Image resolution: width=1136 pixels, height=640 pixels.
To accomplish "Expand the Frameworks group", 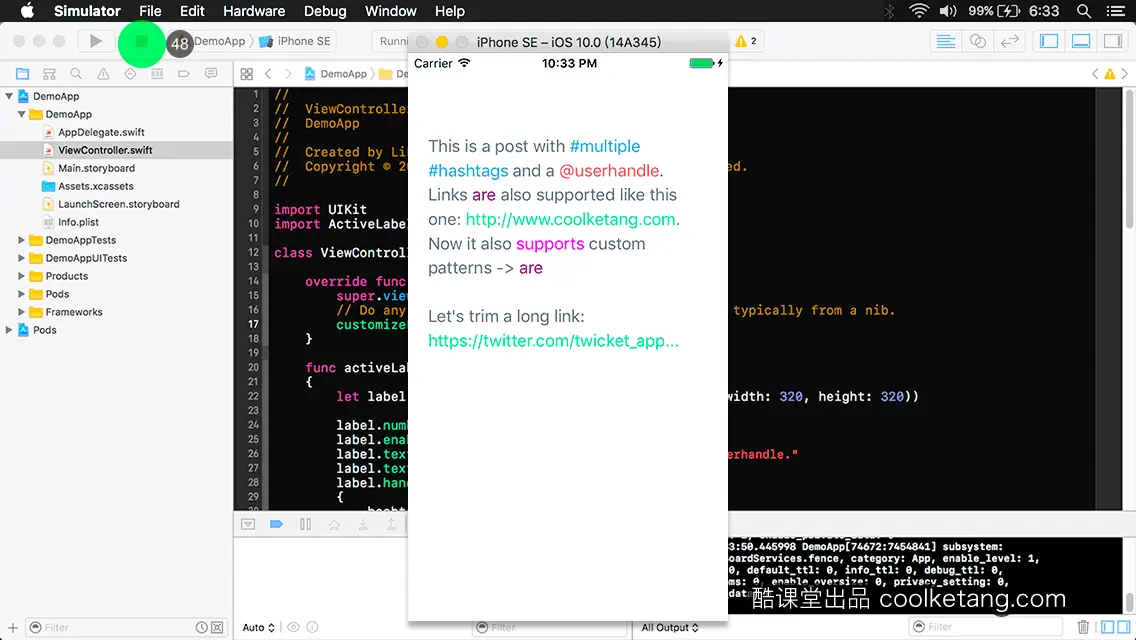I will (x=22, y=312).
